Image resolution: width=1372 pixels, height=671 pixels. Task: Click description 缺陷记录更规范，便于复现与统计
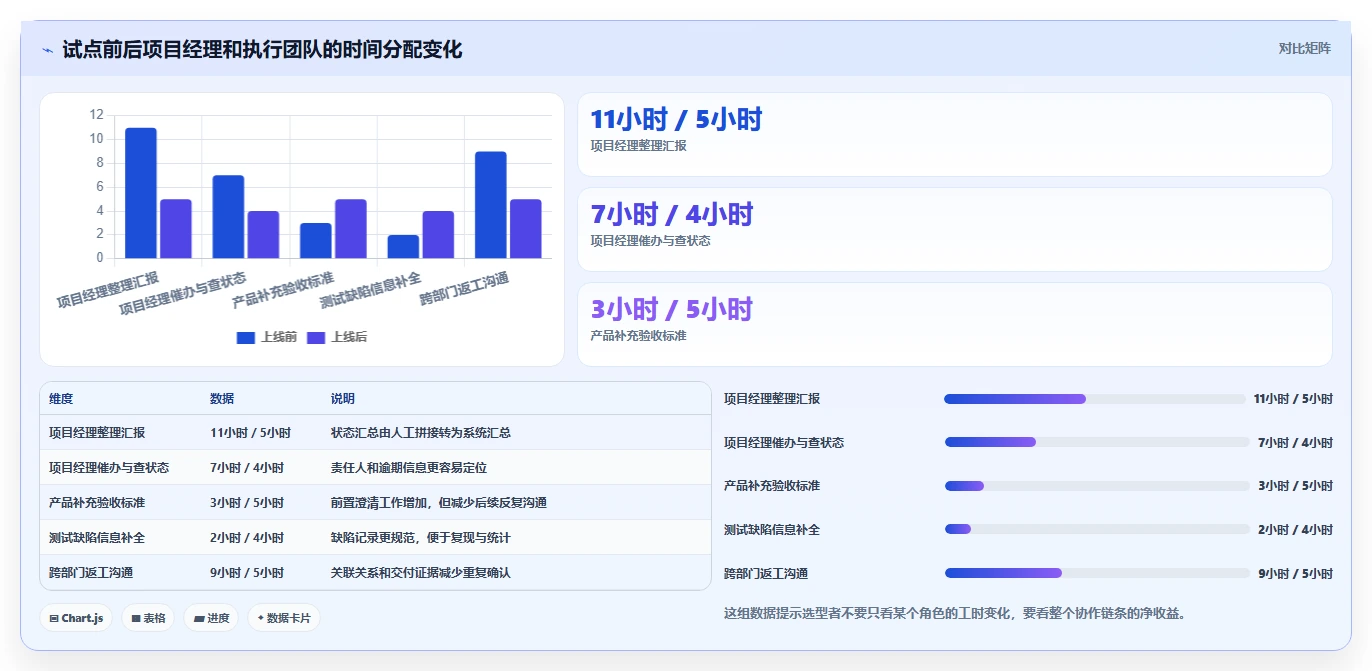(421, 538)
